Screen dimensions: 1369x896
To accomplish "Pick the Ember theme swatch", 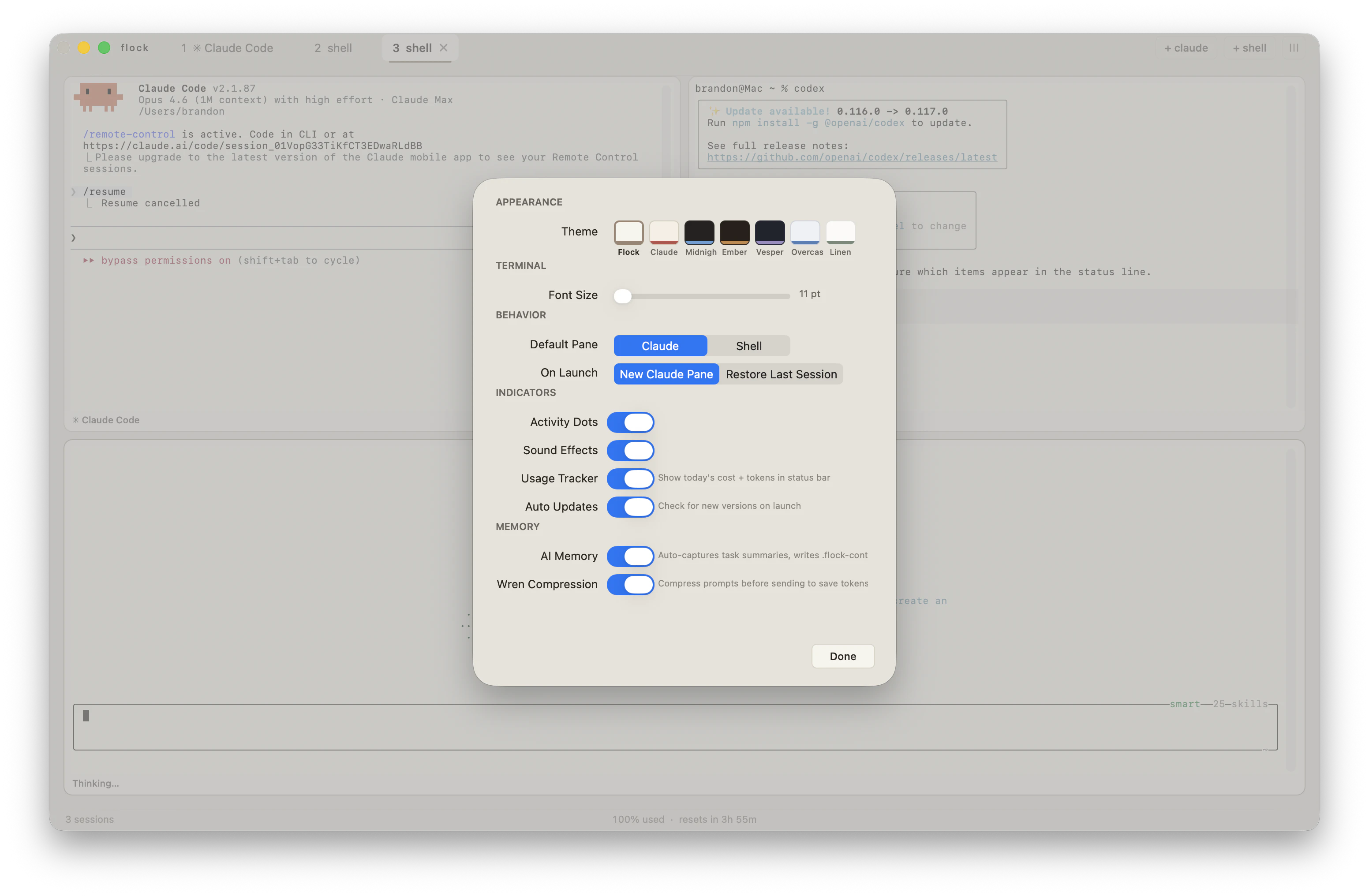I will point(734,232).
